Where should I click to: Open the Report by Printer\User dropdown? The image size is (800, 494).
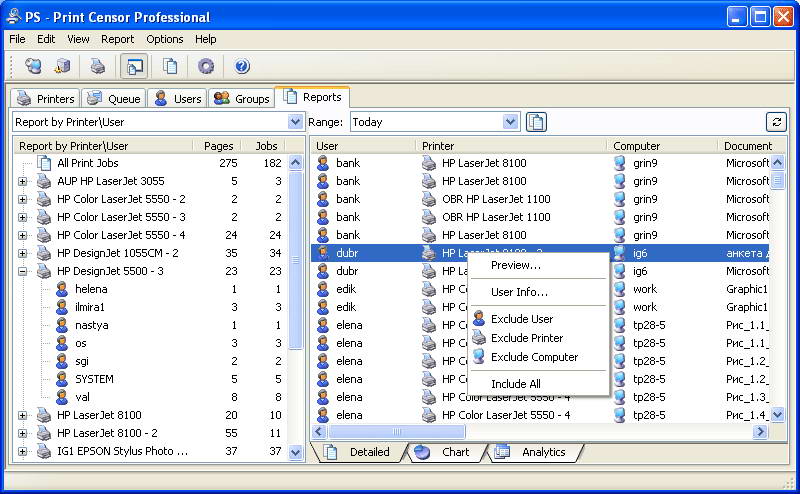point(295,122)
